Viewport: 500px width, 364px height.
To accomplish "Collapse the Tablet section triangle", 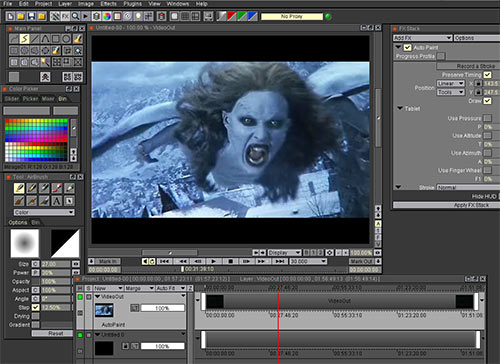I will click(x=400, y=108).
